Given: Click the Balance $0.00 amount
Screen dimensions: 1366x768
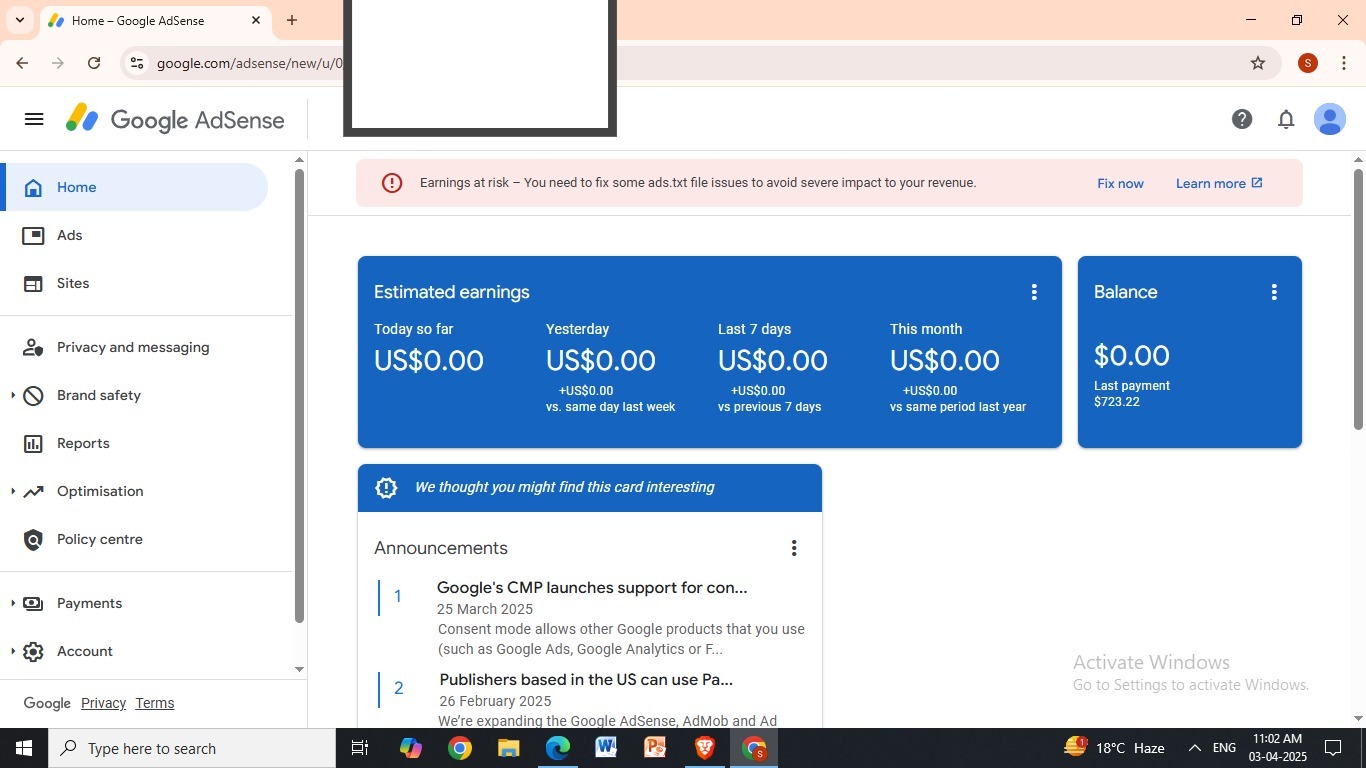Looking at the screenshot, I should pyautogui.click(x=1132, y=355).
